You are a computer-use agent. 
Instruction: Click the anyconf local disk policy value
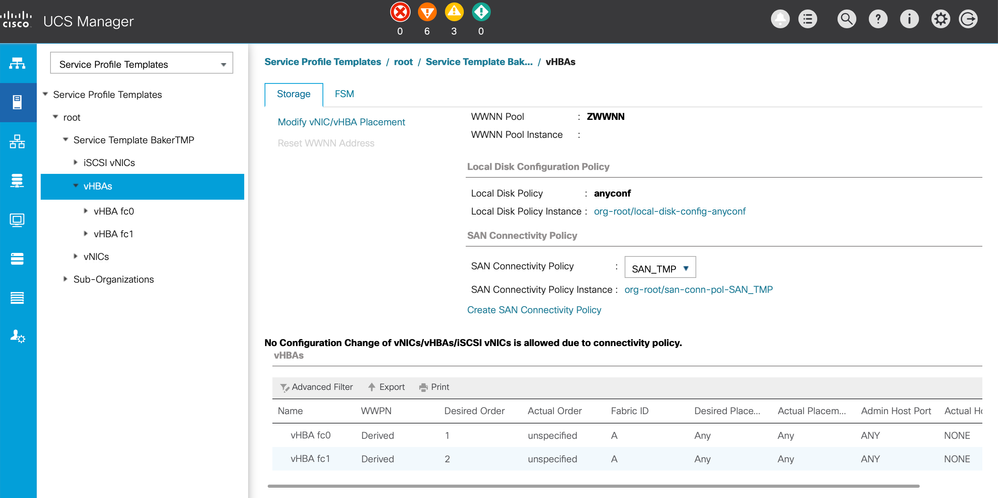[612, 194]
